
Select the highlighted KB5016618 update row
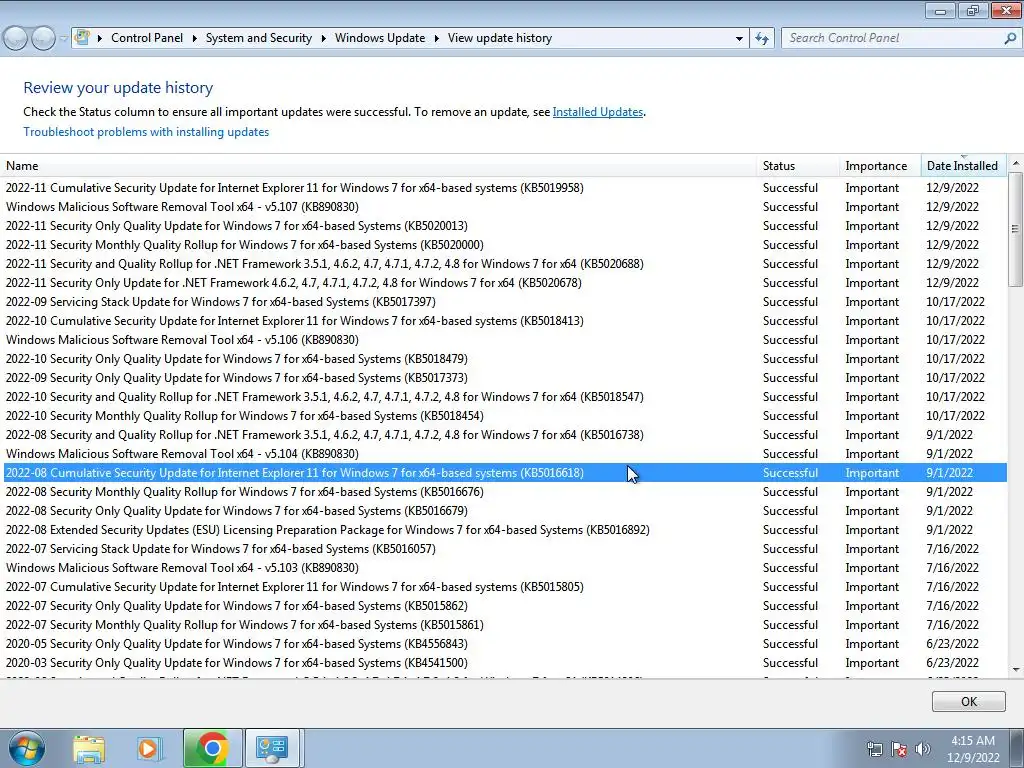(505, 473)
